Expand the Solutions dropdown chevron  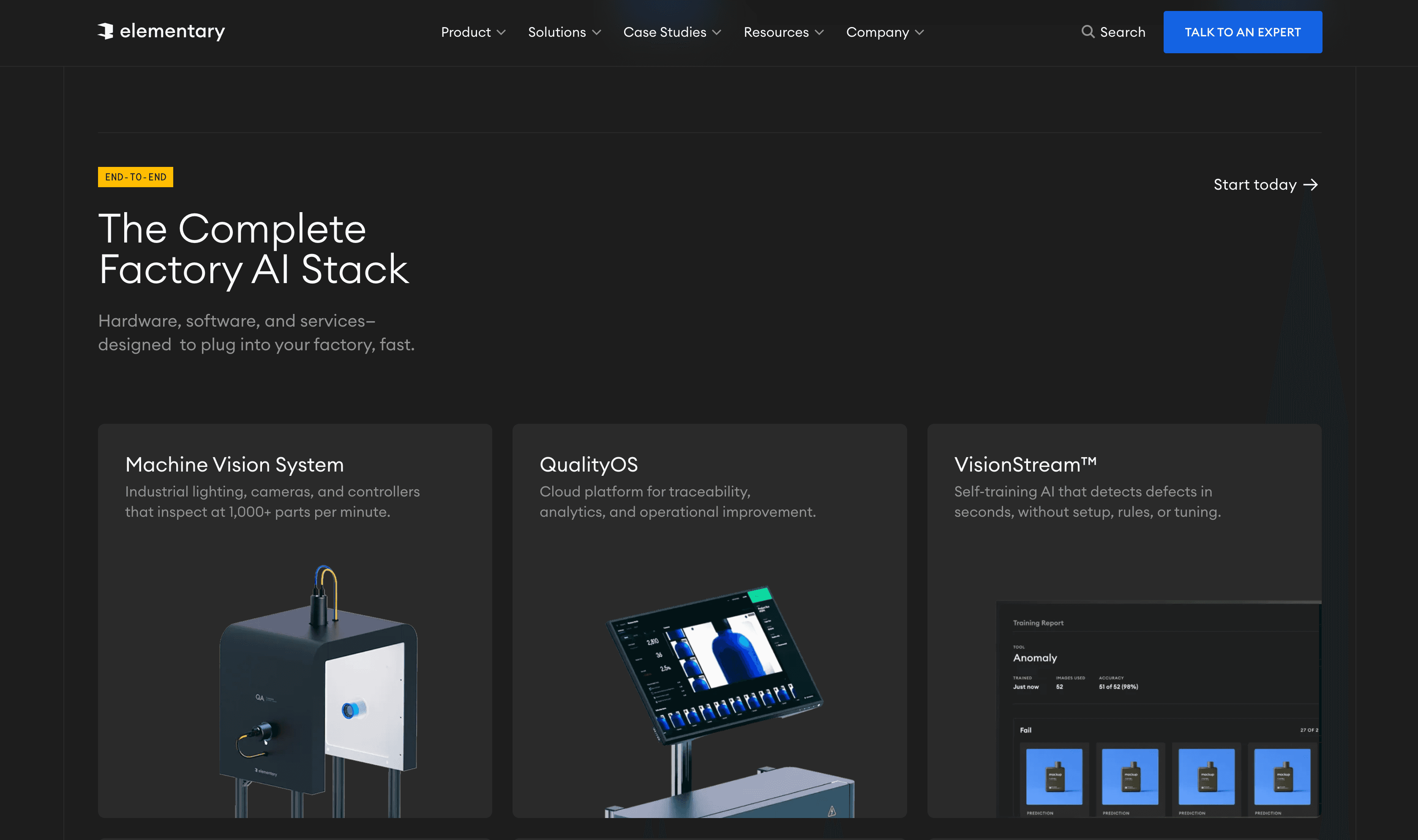coord(597,32)
